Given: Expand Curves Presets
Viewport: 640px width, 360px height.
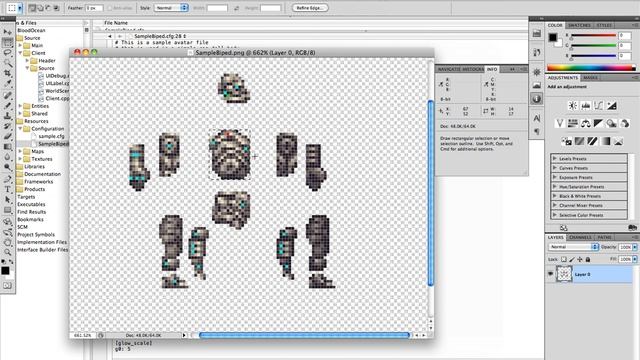Looking at the screenshot, I should (555, 168).
